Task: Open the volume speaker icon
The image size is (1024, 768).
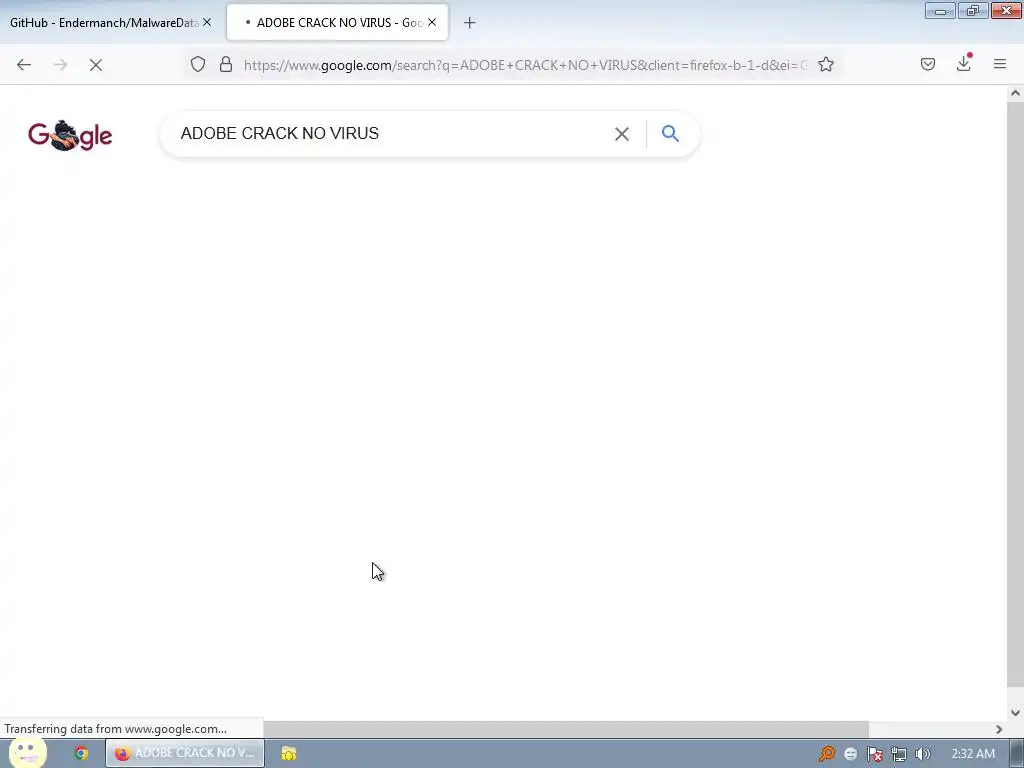Action: tap(923, 754)
